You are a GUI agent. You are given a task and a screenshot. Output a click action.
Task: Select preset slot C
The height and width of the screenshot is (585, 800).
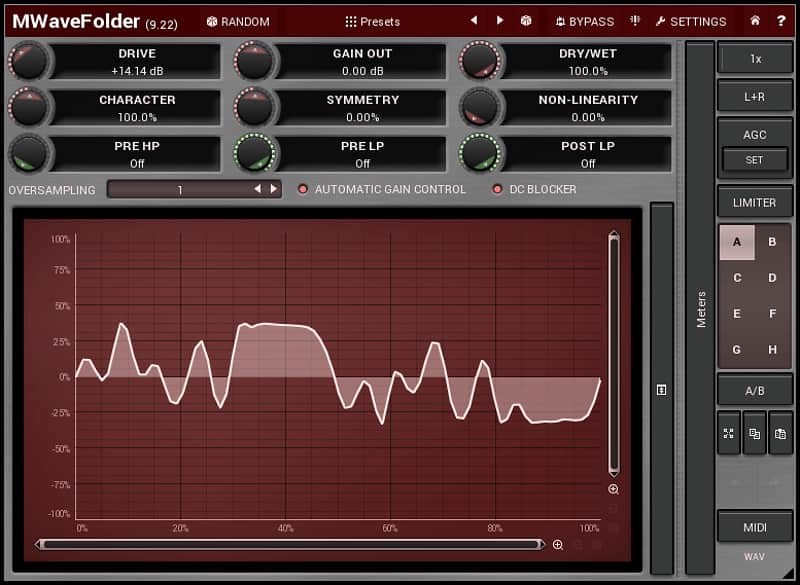[737, 278]
